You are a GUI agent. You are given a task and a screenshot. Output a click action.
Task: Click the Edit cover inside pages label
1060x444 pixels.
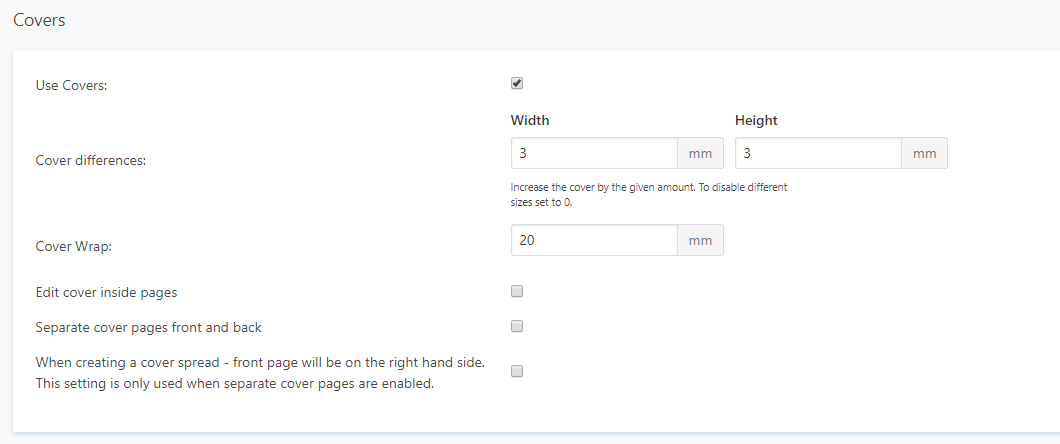click(x=106, y=292)
